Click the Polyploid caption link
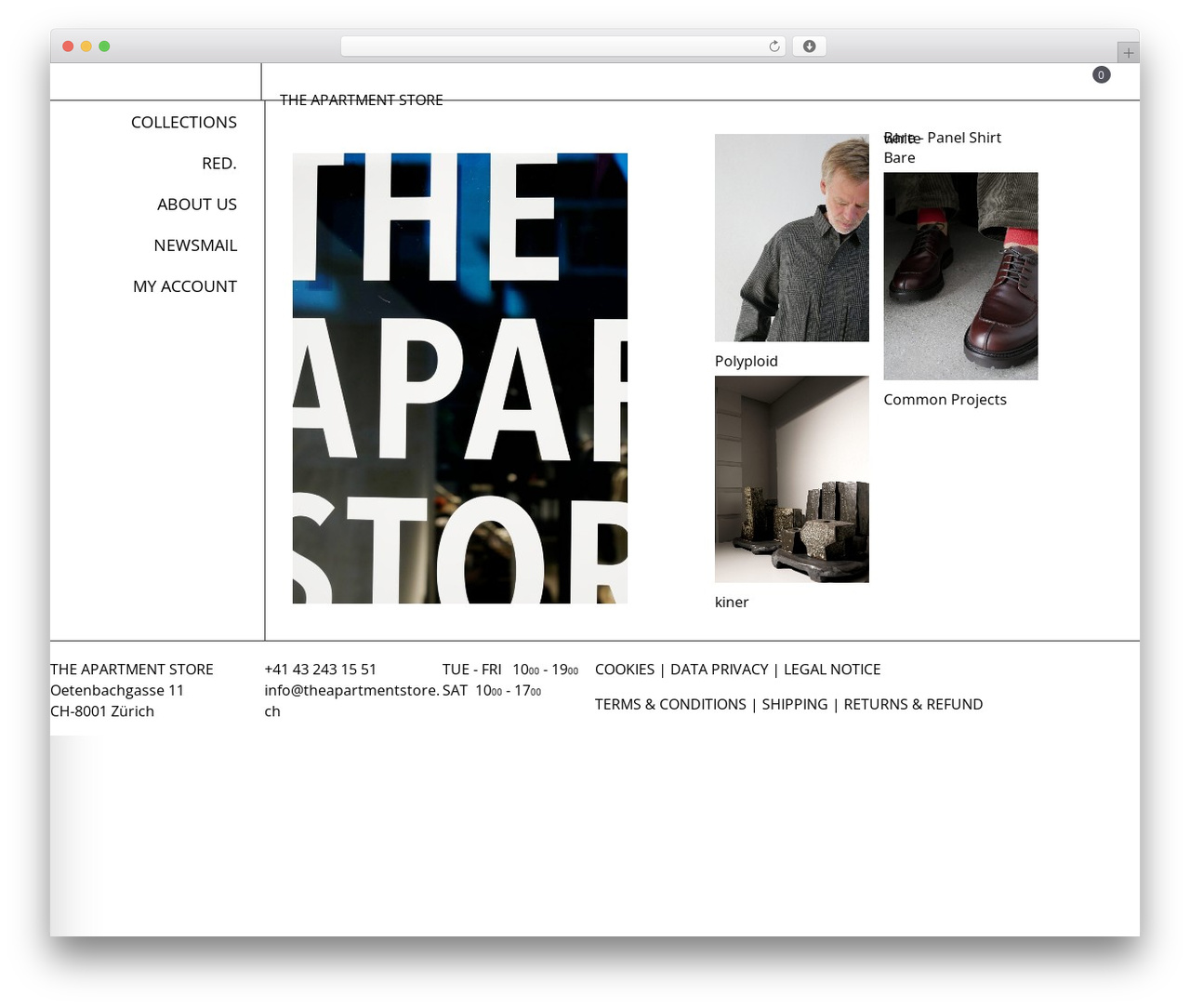Image resolution: width=1190 pixels, height=1008 pixels. [x=747, y=361]
